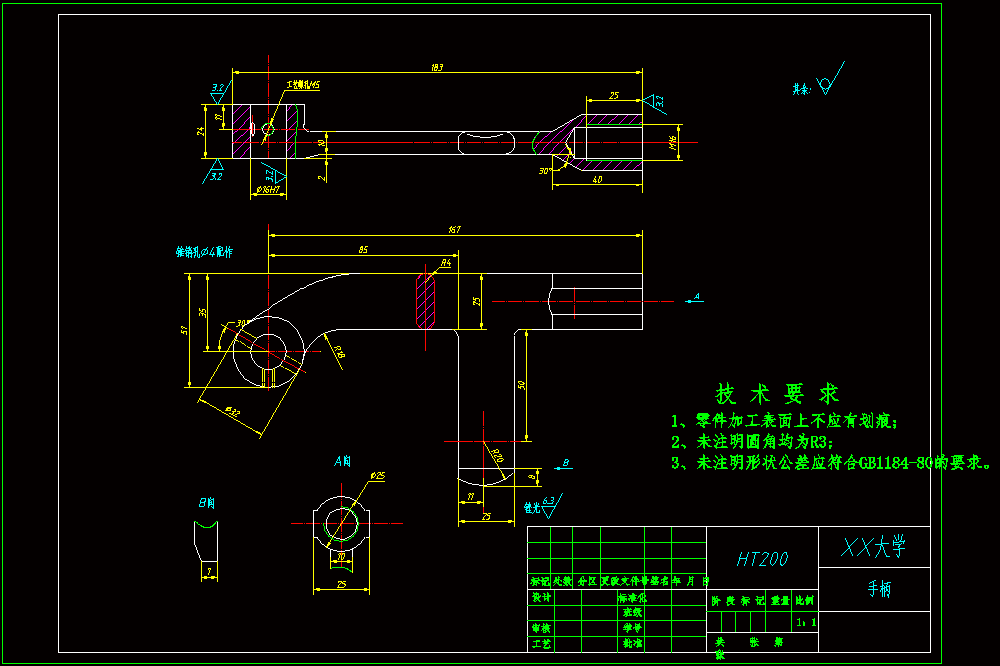Select the 85 dimension text
This screenshot has width=1000, height=666.
(x=363, y=250)
